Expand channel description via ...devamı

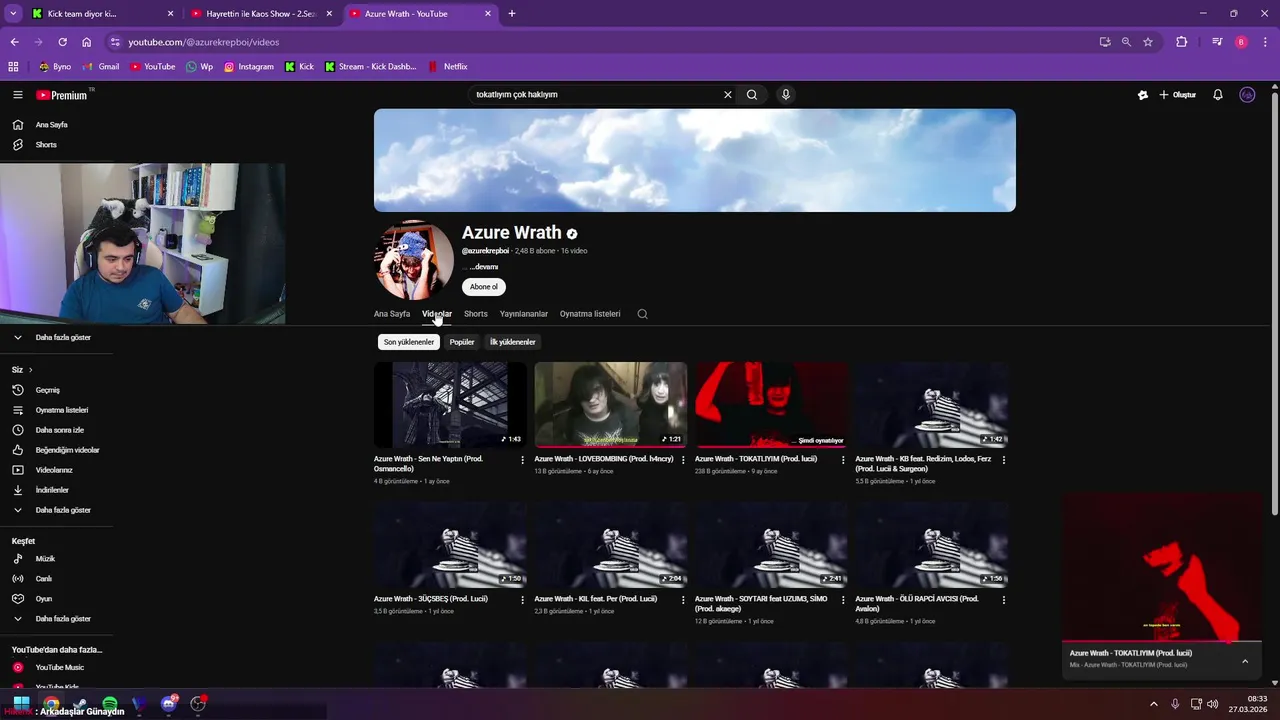(x=484, y=267)
